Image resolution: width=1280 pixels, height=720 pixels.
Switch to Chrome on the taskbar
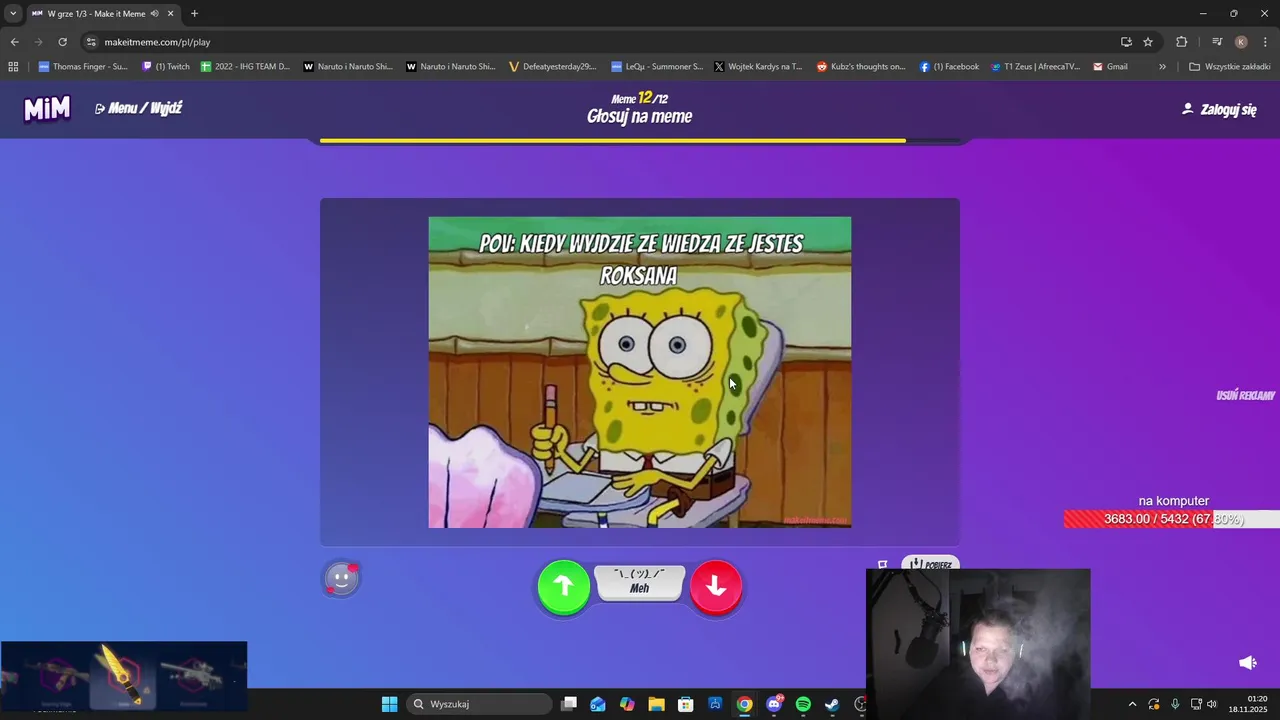[744, 704]
